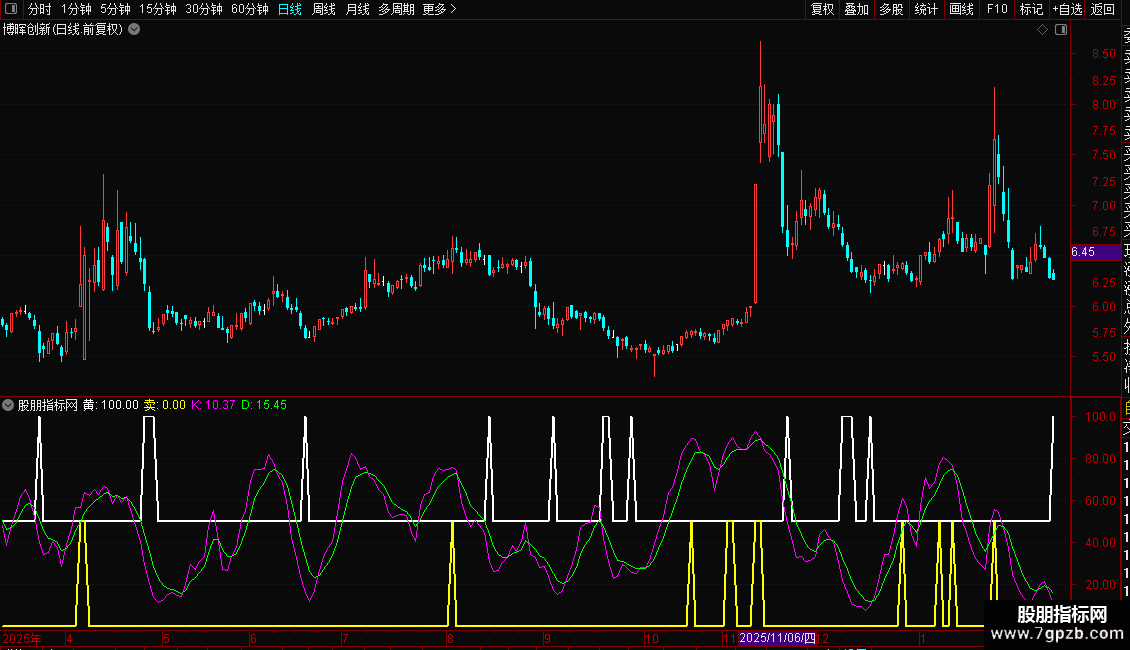Toggle the right info panel icon
The width and height of the screenshot is (1130, 650).
[x=1061, y=30]
